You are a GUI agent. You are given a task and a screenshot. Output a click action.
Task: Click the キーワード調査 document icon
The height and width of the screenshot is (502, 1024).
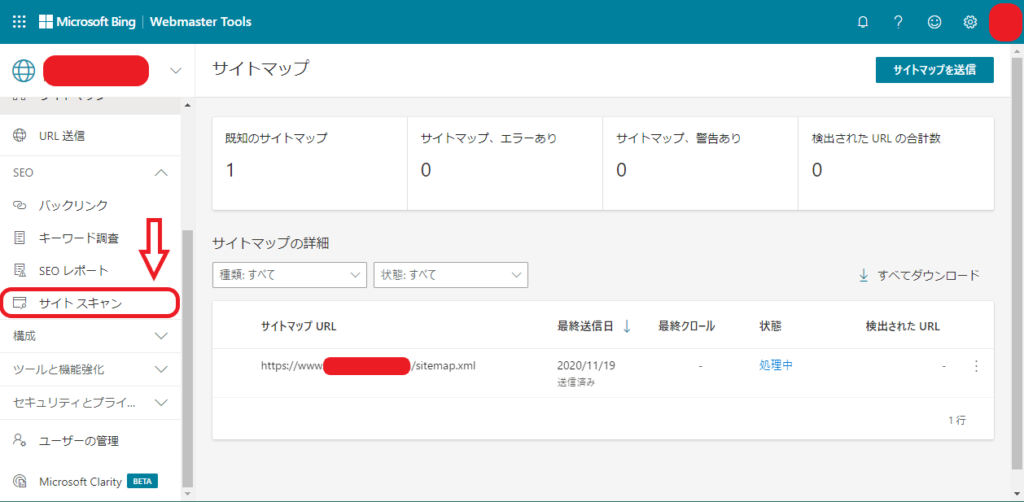(x=20, y=238)
